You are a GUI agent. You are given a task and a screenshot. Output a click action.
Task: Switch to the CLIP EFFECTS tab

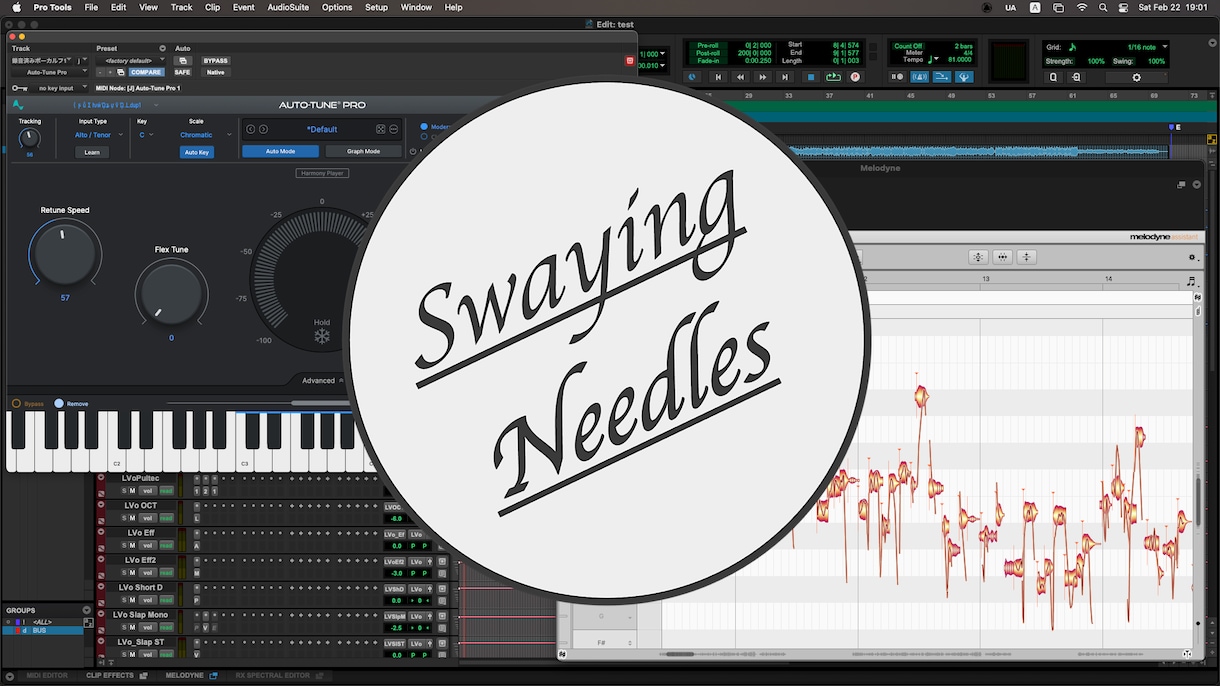tap(110, 676)
